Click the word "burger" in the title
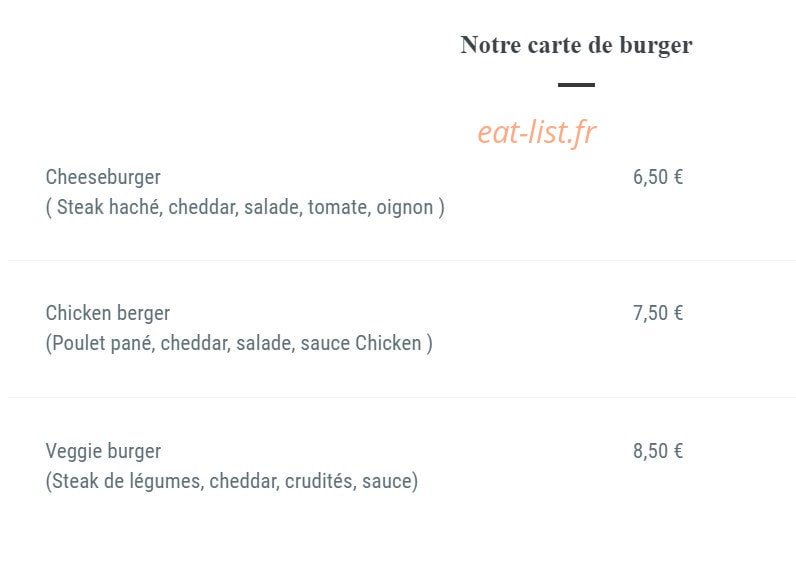This screenshot has height=561, width=796. 656,47
